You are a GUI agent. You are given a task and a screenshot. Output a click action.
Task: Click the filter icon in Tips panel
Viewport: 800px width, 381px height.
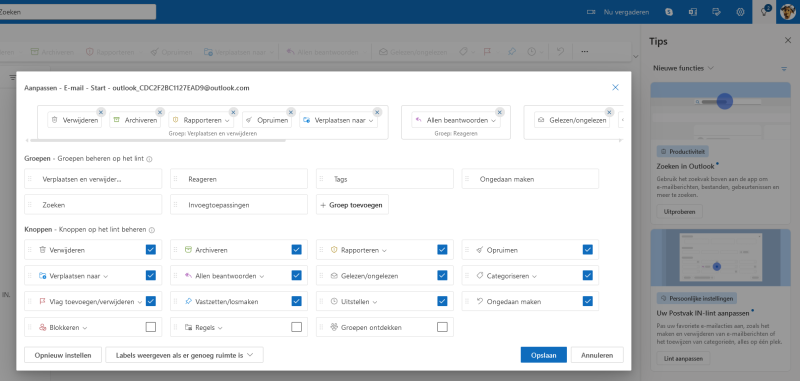click(784, 68)
